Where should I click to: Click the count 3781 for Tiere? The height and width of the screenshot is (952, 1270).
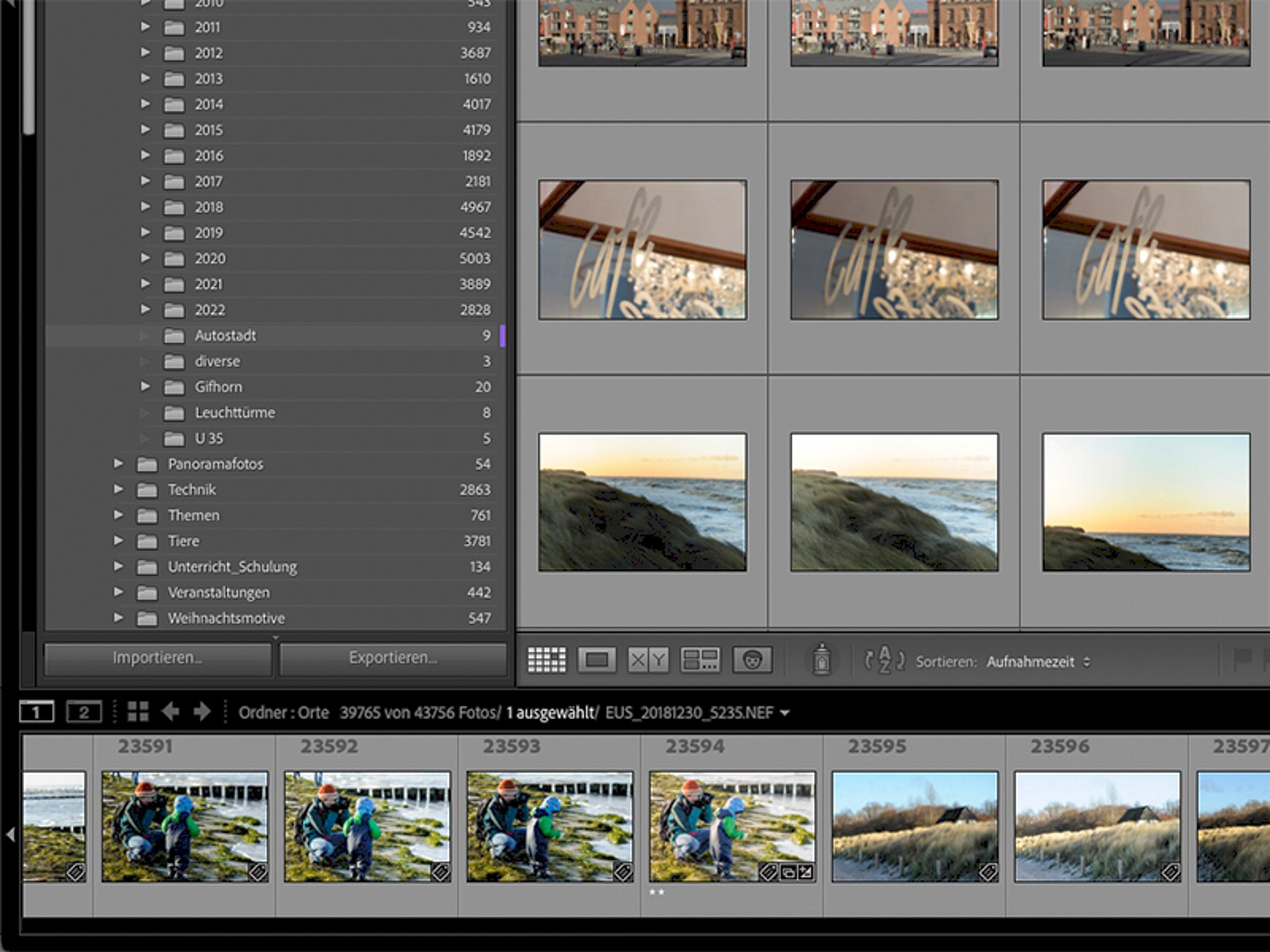476,541
